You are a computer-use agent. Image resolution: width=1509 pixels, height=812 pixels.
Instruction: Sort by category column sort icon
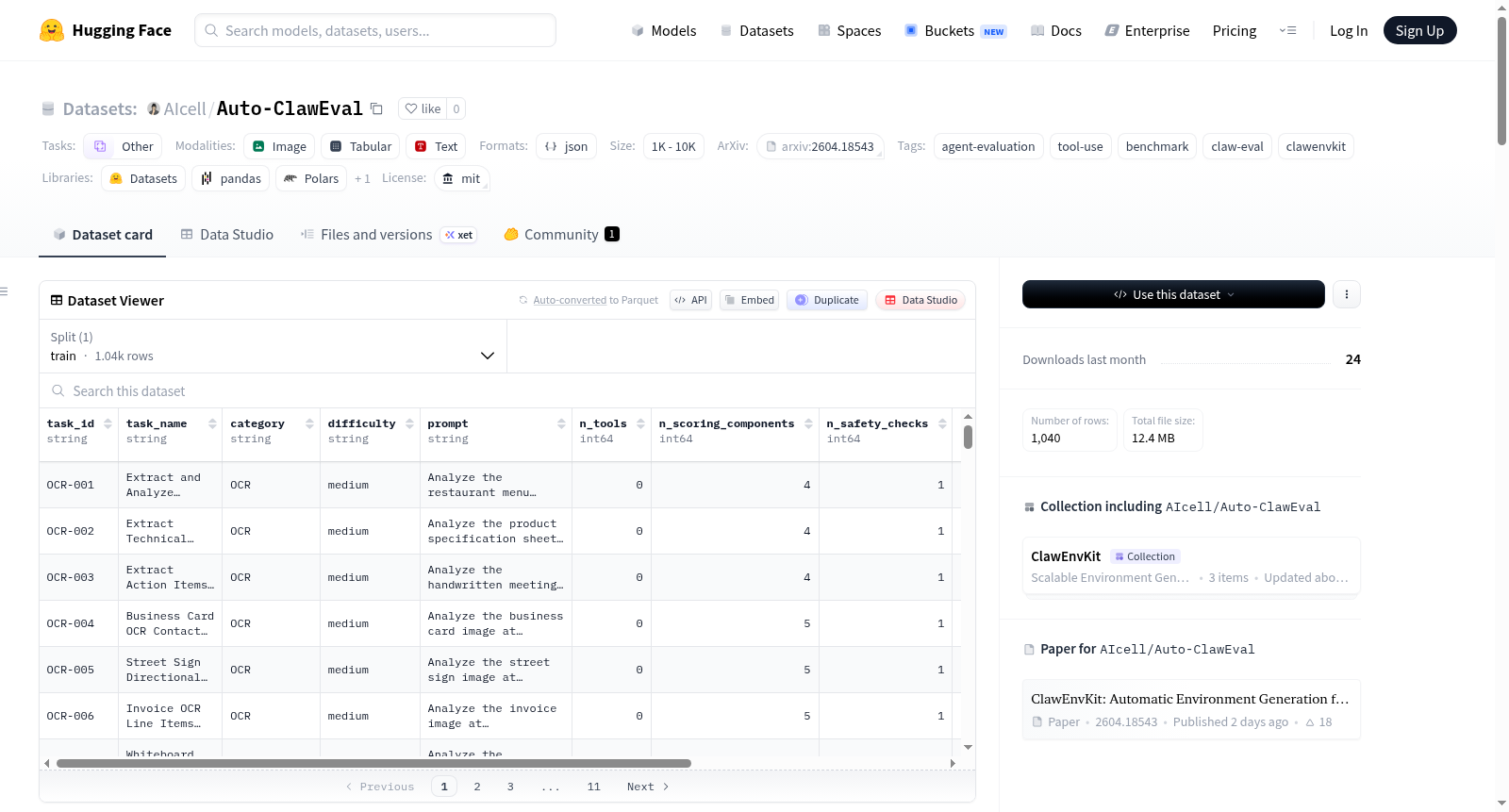tap(309, 423)
